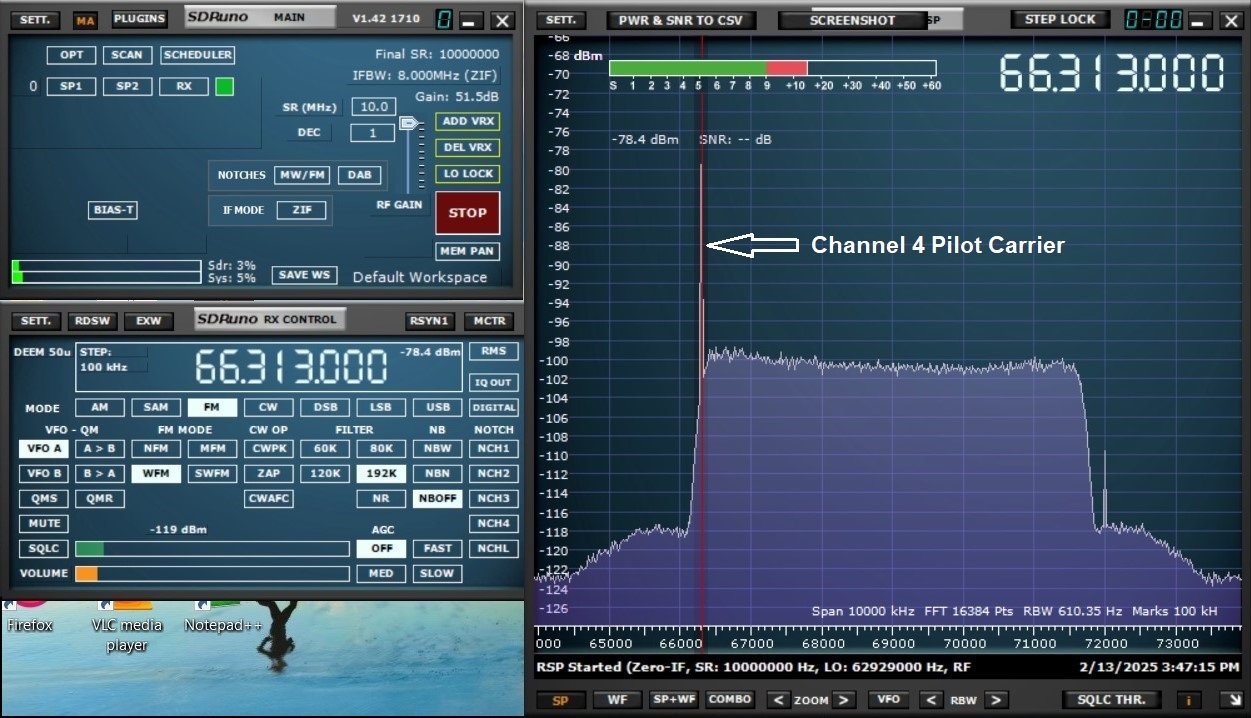
Task: Open SP2 spectrum window
Action: click(127, 87)
